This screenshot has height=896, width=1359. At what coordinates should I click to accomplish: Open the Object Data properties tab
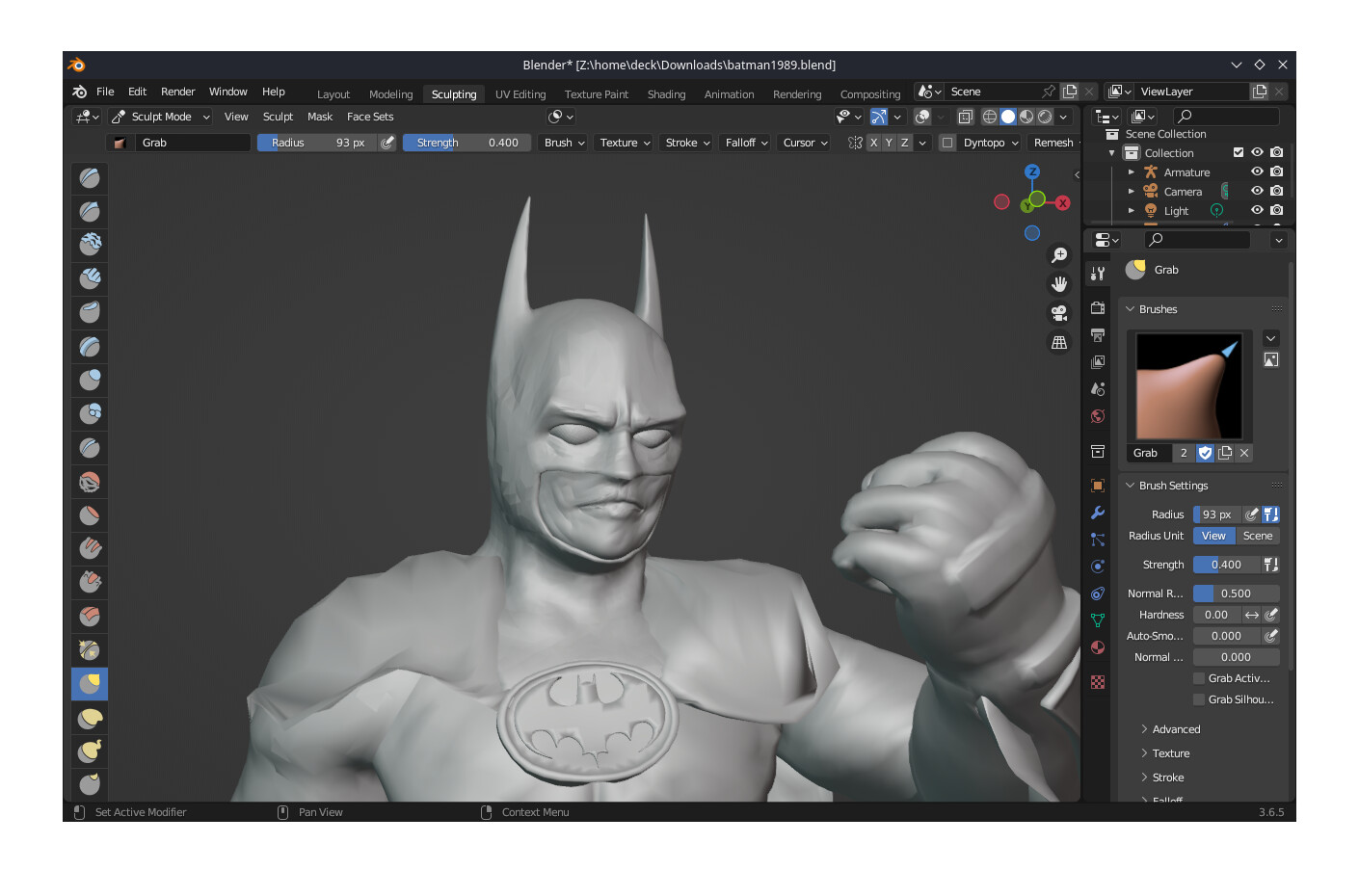1098,620
